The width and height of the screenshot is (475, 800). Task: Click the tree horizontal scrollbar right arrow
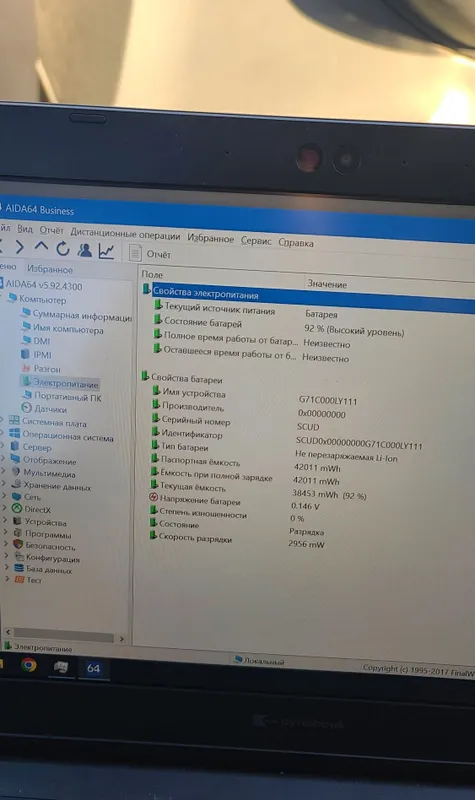click(121, 638)
